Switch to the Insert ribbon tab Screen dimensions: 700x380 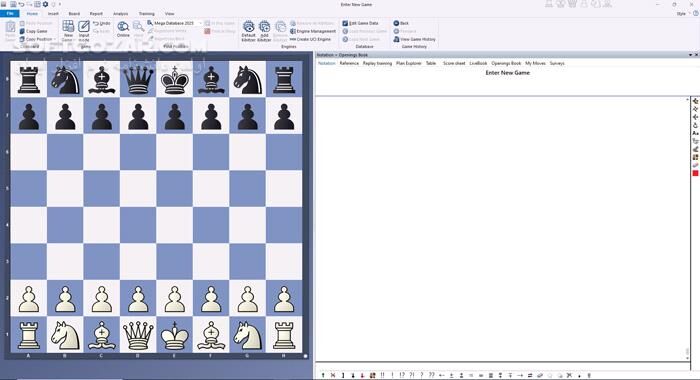point(53,14)
